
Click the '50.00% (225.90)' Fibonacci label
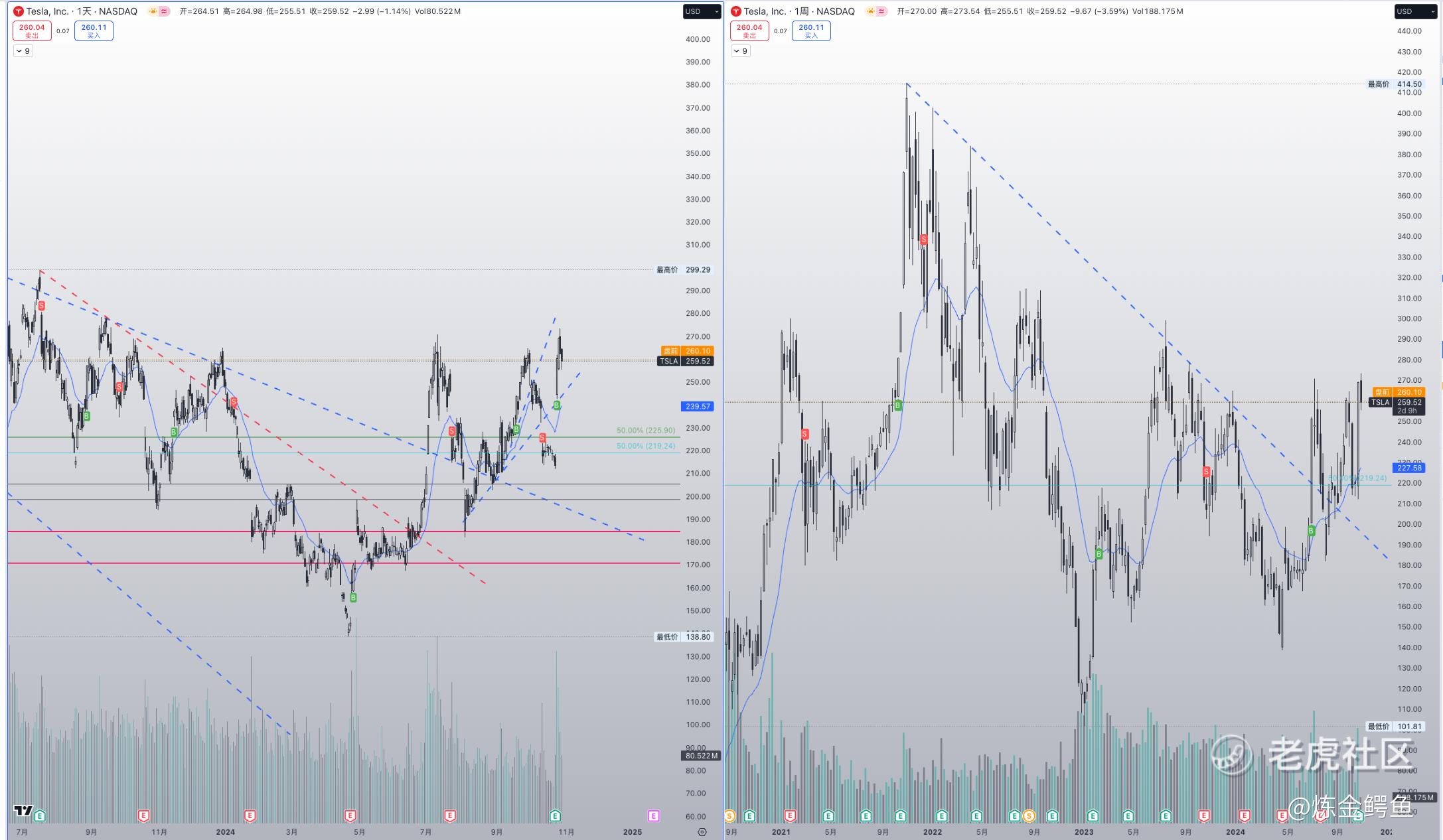646,431
